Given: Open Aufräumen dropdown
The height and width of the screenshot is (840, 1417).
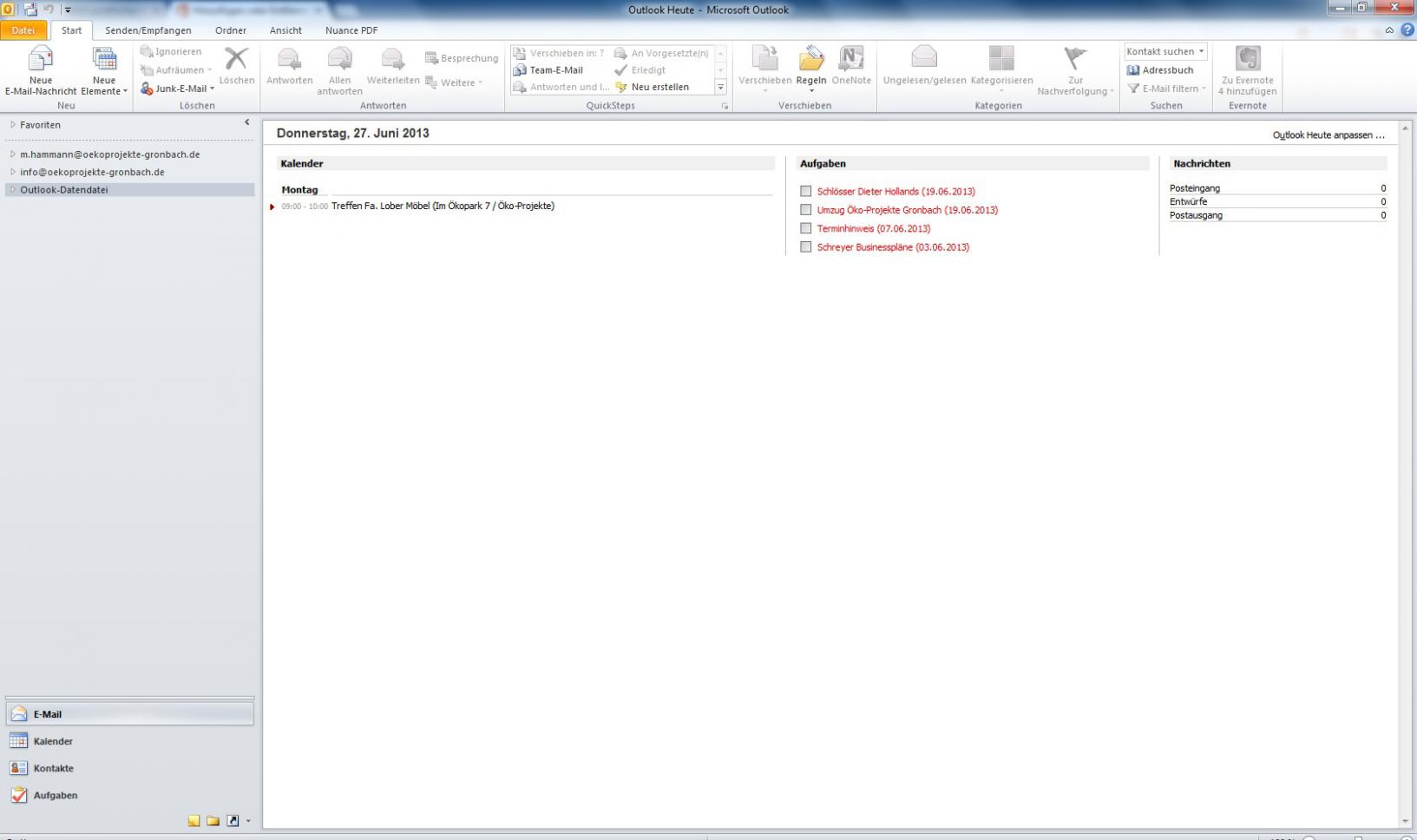Looking at the screenshot, I should 209,70.
